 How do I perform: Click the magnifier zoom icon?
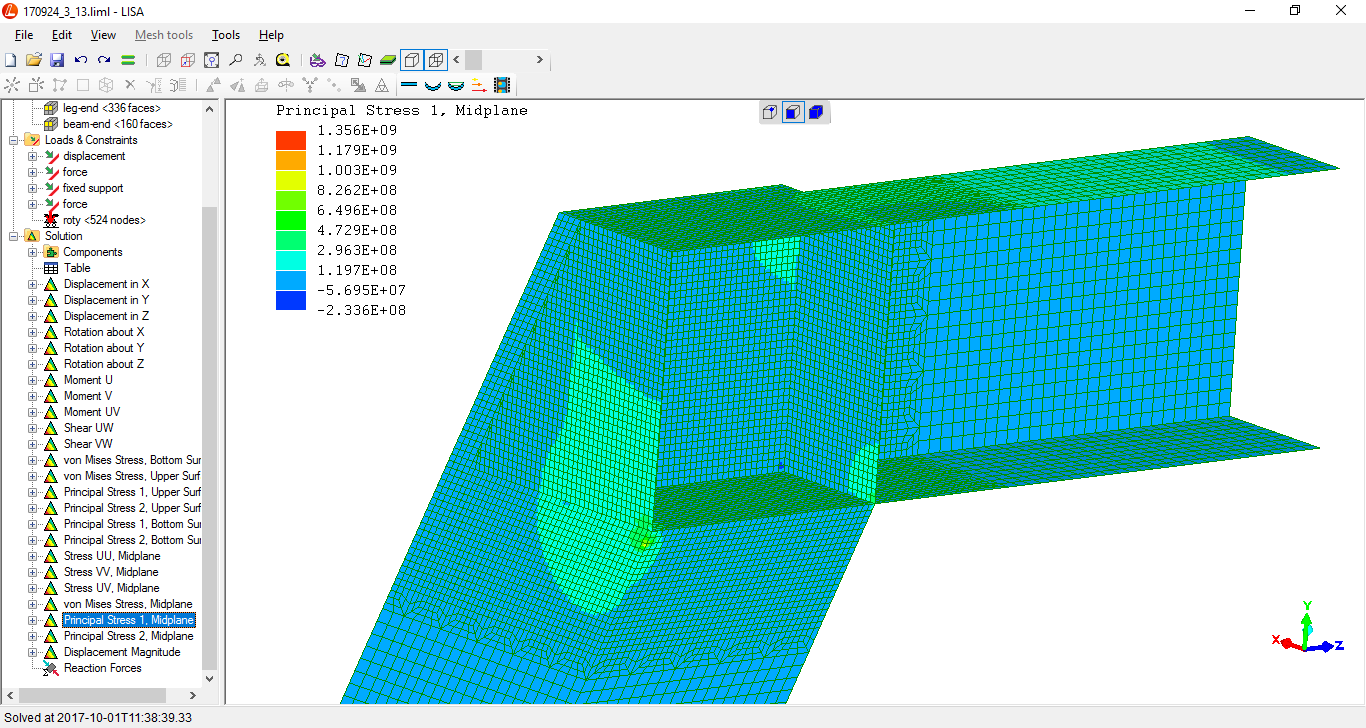tap(235, 60)
